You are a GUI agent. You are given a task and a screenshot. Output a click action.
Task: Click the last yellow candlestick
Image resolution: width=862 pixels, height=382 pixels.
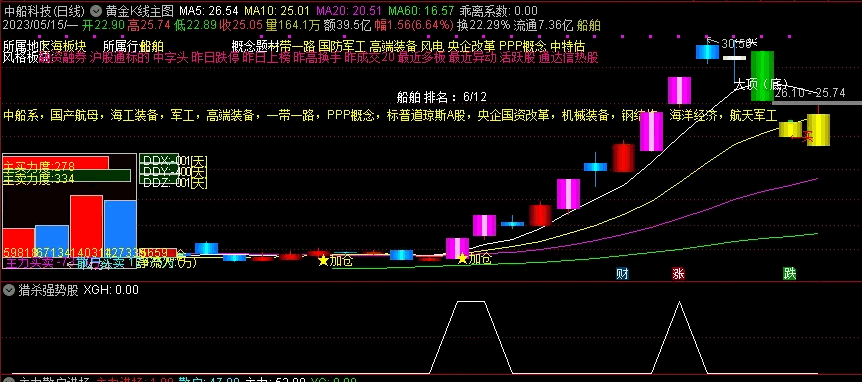(x=818, y=130)
